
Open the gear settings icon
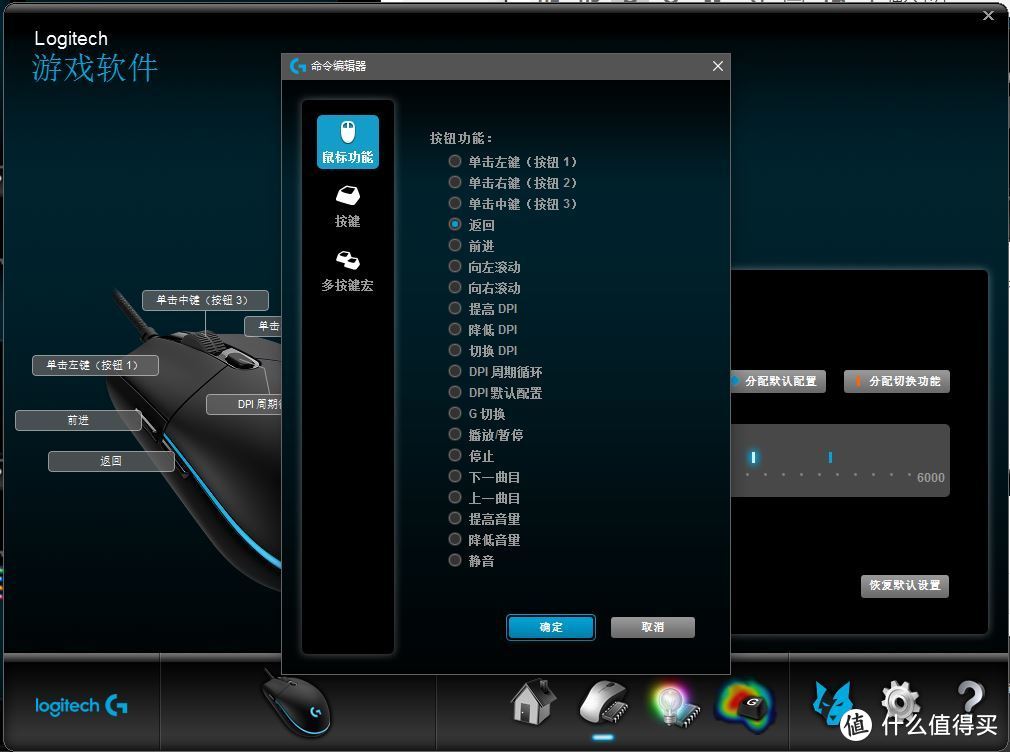900,699
